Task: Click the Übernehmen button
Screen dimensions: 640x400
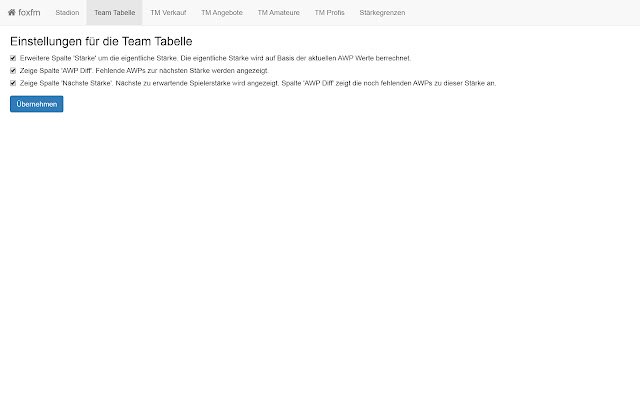Action: pos(37,104)
